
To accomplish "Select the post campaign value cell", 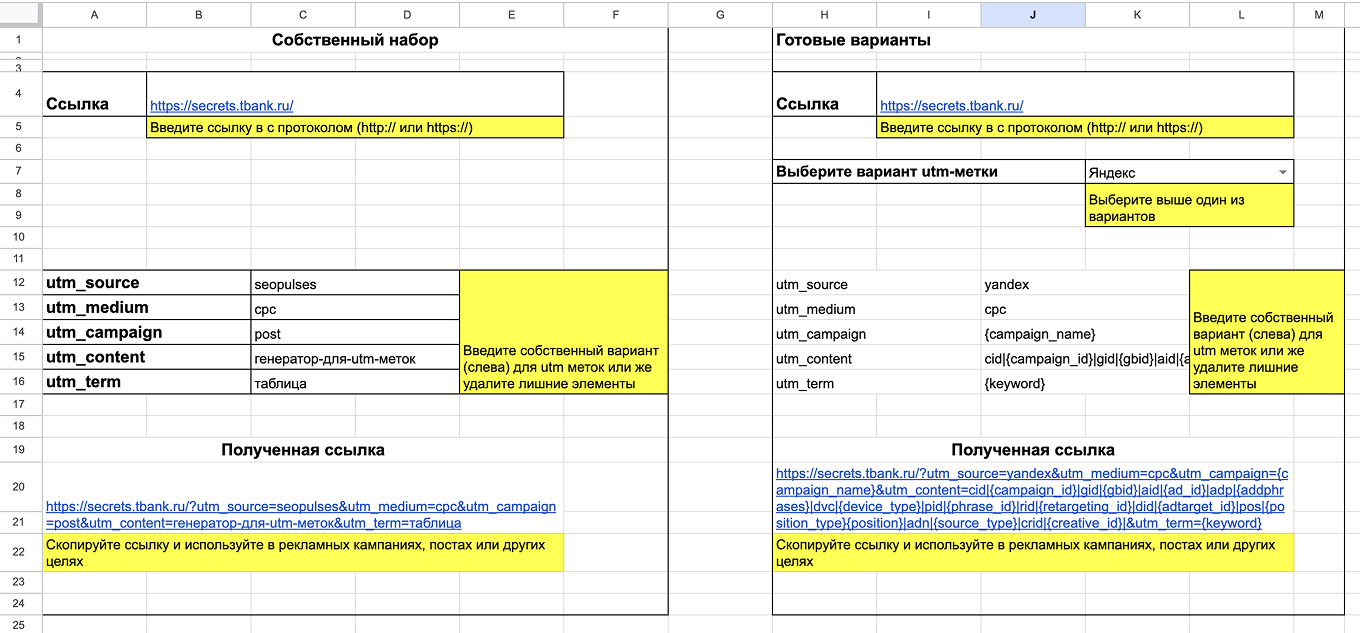I will pos(355,333).
